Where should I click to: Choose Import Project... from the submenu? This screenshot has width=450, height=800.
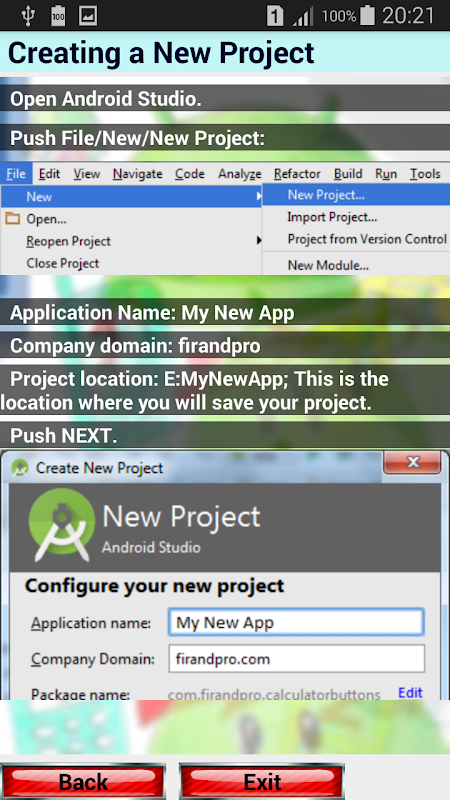click(332, 217)
